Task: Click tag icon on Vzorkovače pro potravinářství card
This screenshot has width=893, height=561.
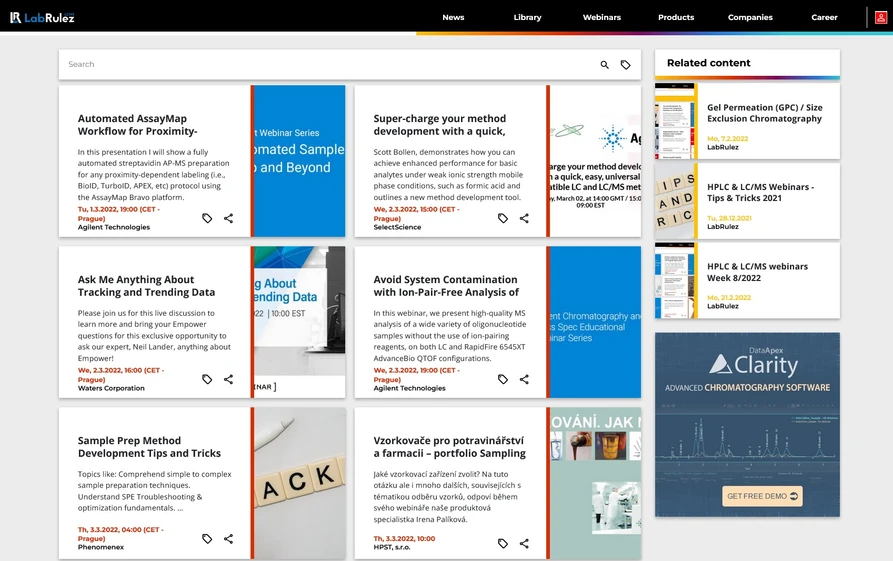Action: tap(503, 544)
